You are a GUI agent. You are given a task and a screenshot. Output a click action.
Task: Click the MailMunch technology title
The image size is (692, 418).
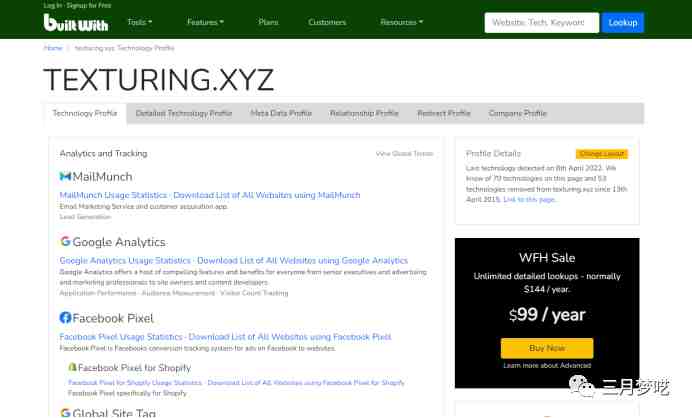tap(102, 177)
